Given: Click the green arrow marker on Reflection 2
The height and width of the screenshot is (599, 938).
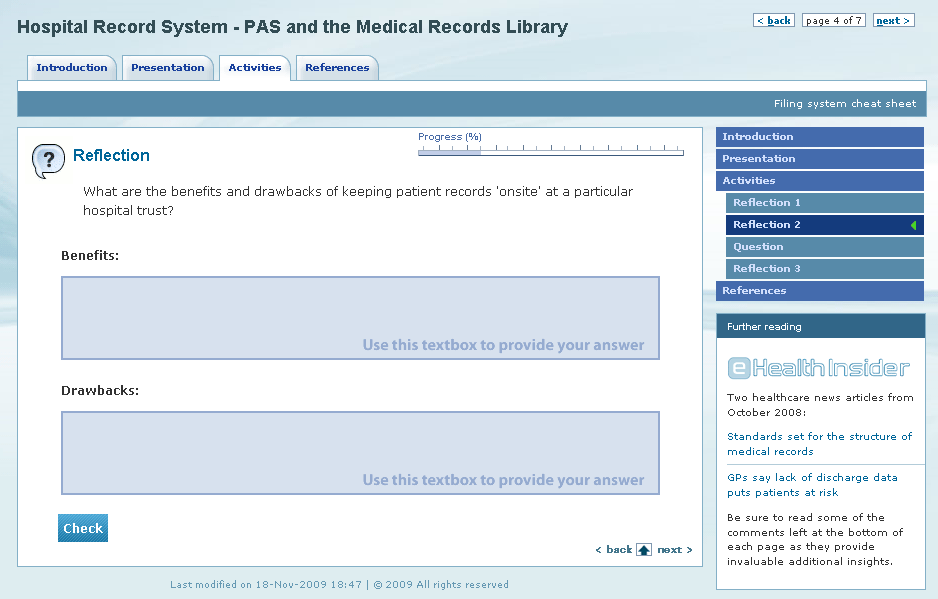Looking at the screenshot, I should coord(913,225).
